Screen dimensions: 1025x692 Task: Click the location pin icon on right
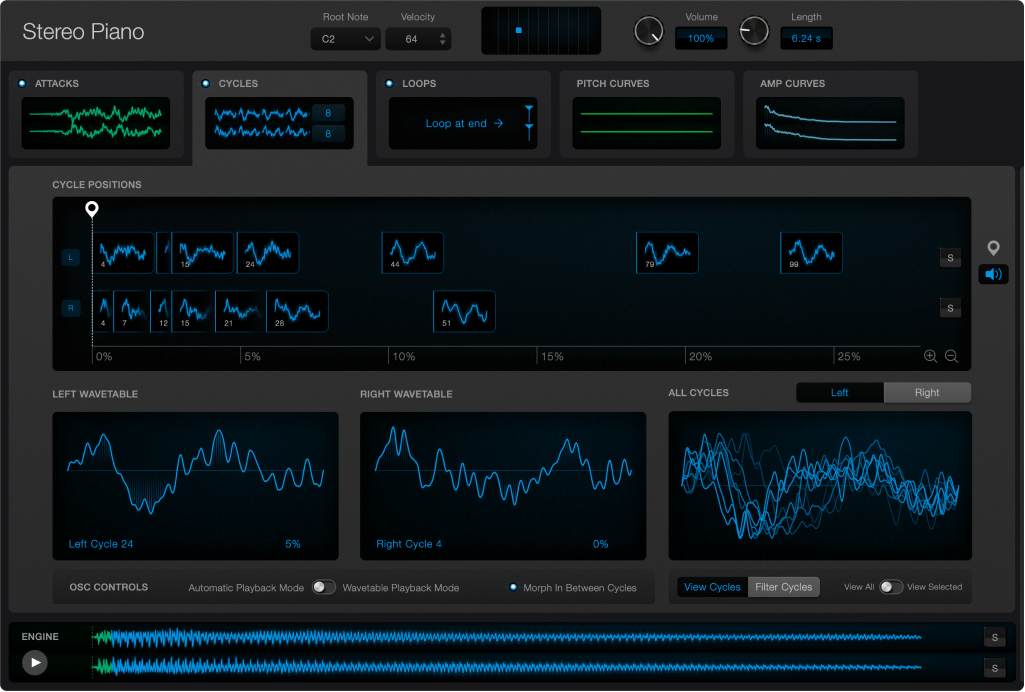pos(993,248)
